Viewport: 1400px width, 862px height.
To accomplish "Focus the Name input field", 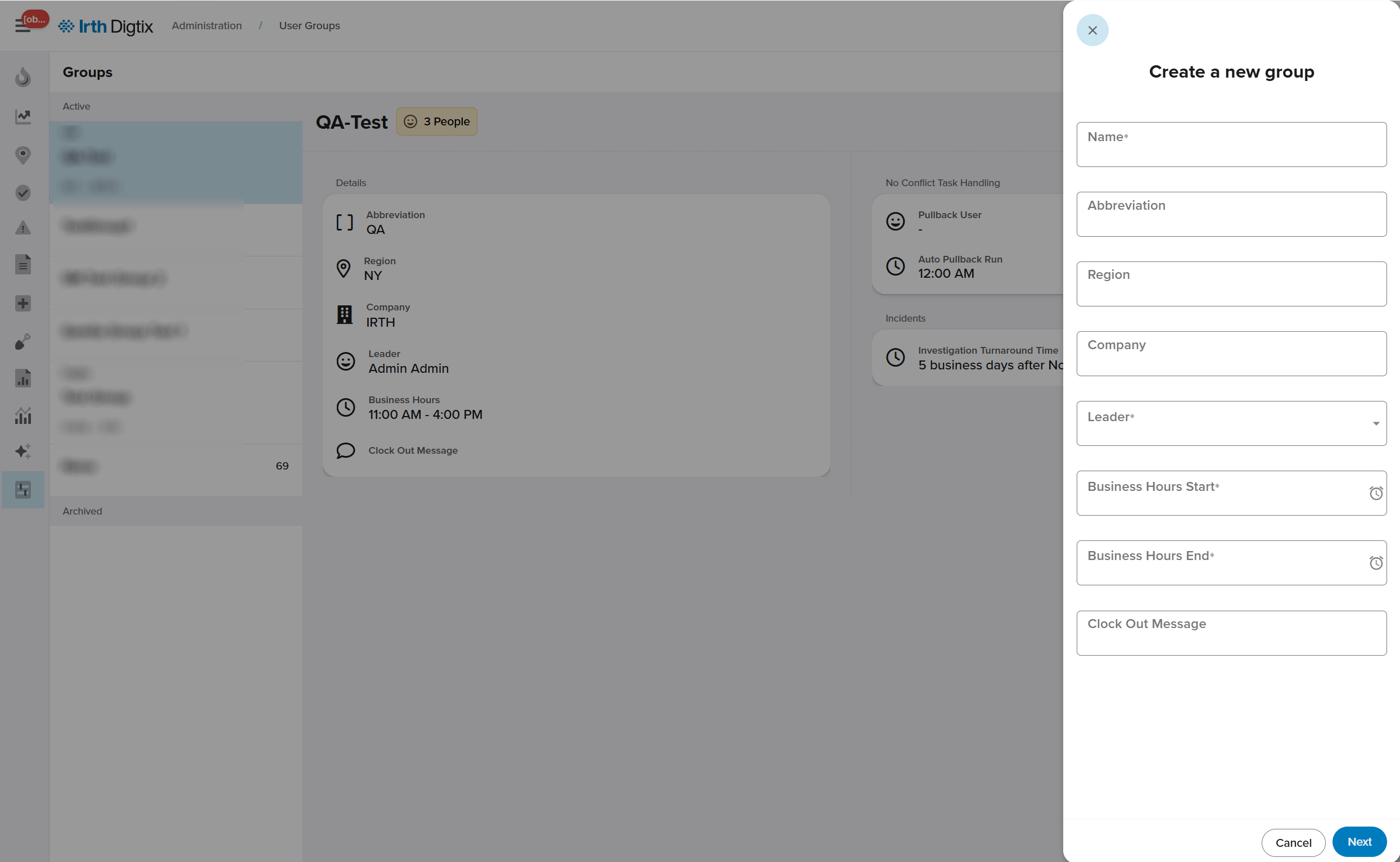I will point(1231,145).
